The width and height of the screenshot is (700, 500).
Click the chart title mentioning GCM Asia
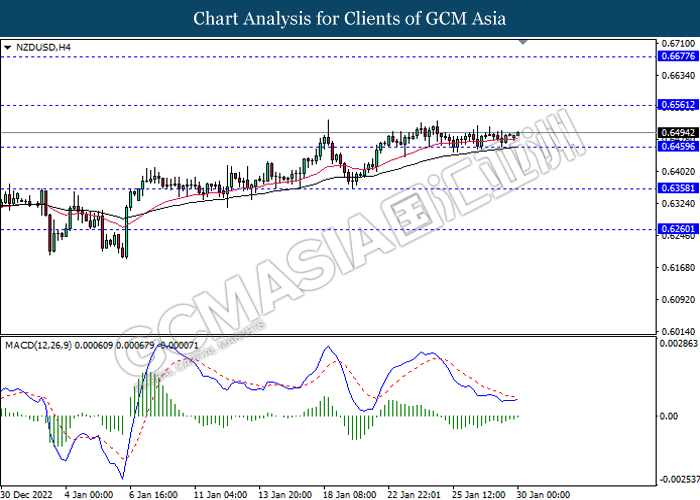pyautogui.click(x=349, y=19)
